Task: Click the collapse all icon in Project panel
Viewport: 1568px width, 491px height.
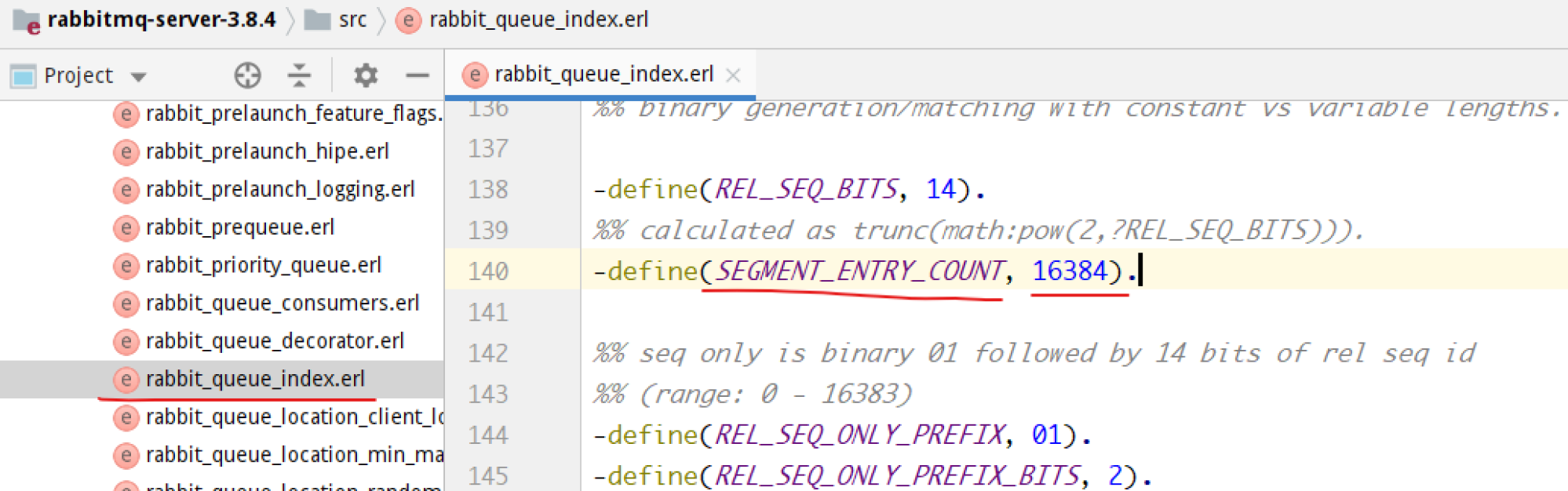Action: point(299,75)
